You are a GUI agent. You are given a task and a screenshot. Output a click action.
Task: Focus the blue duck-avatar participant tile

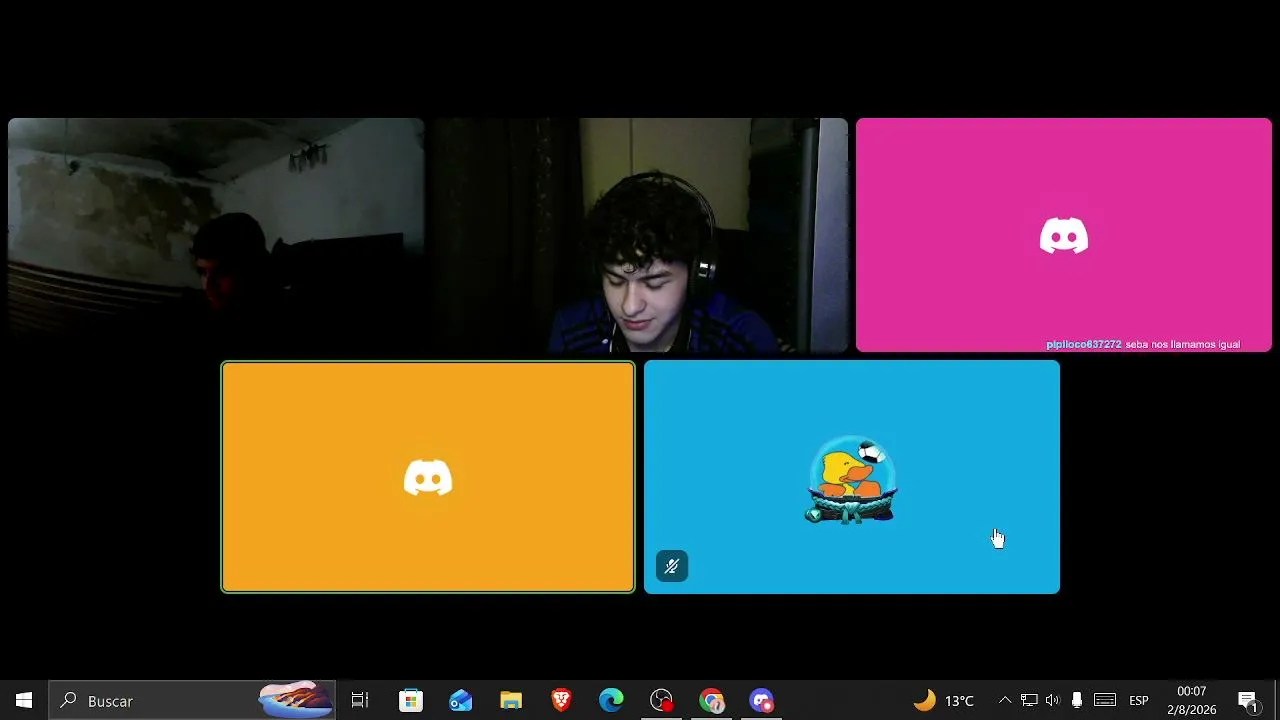click(852, 477)
